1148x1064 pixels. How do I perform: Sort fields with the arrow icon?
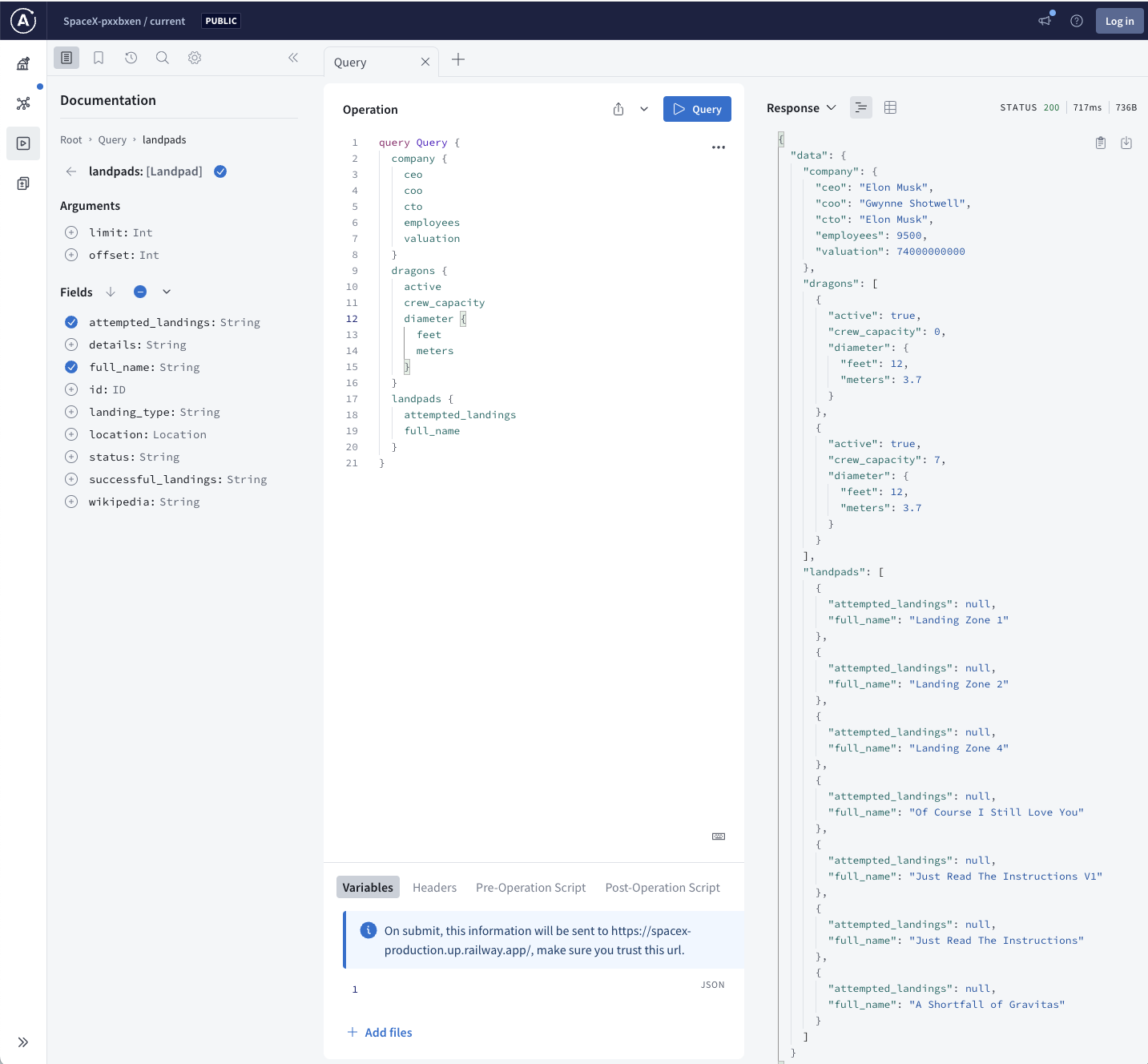(111, 292)
